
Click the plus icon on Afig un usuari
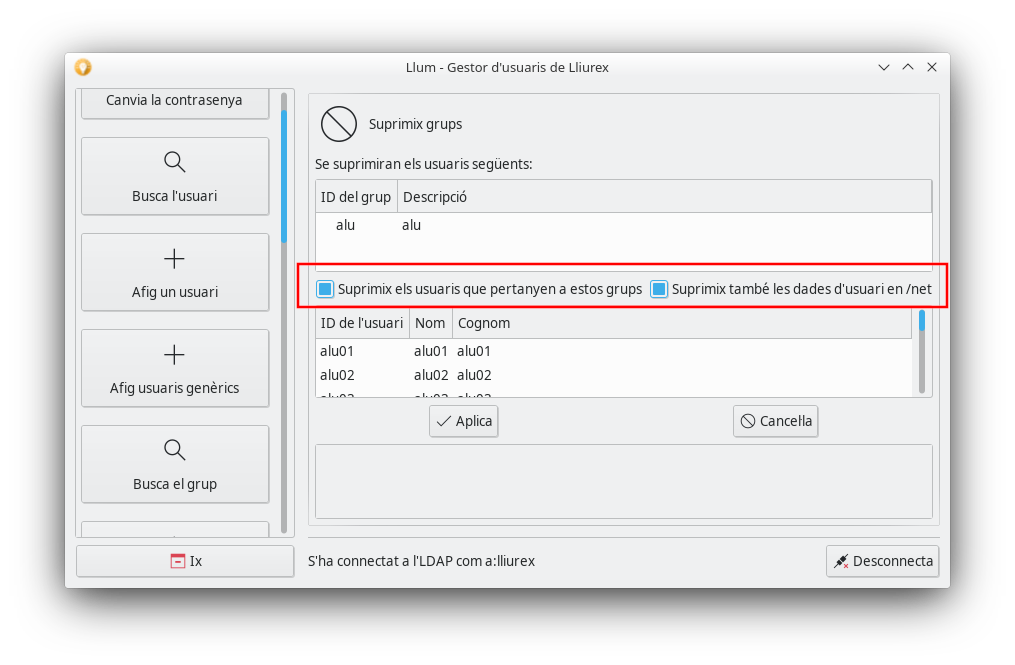click(174, 259)
